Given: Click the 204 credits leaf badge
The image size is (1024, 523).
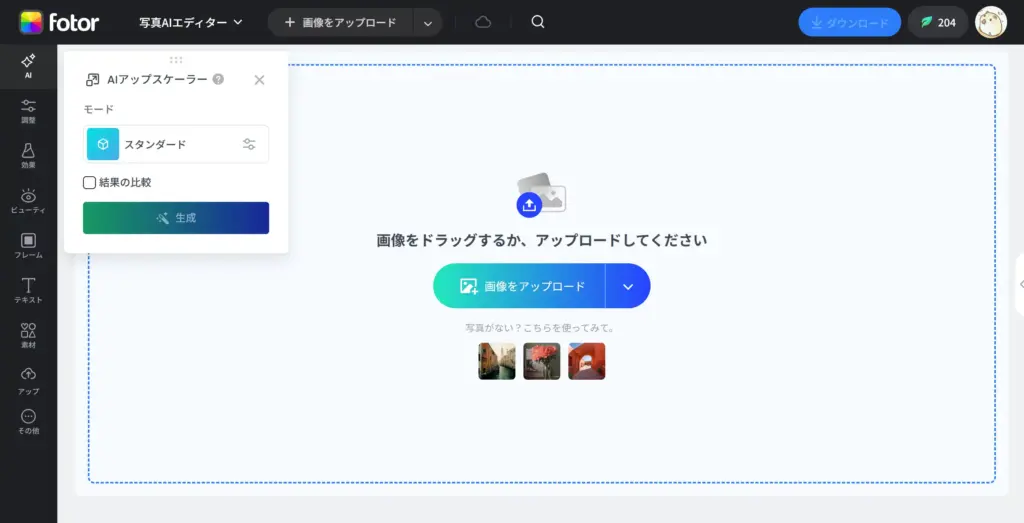Looking at the screenshot, I should [x=938, y=22].
